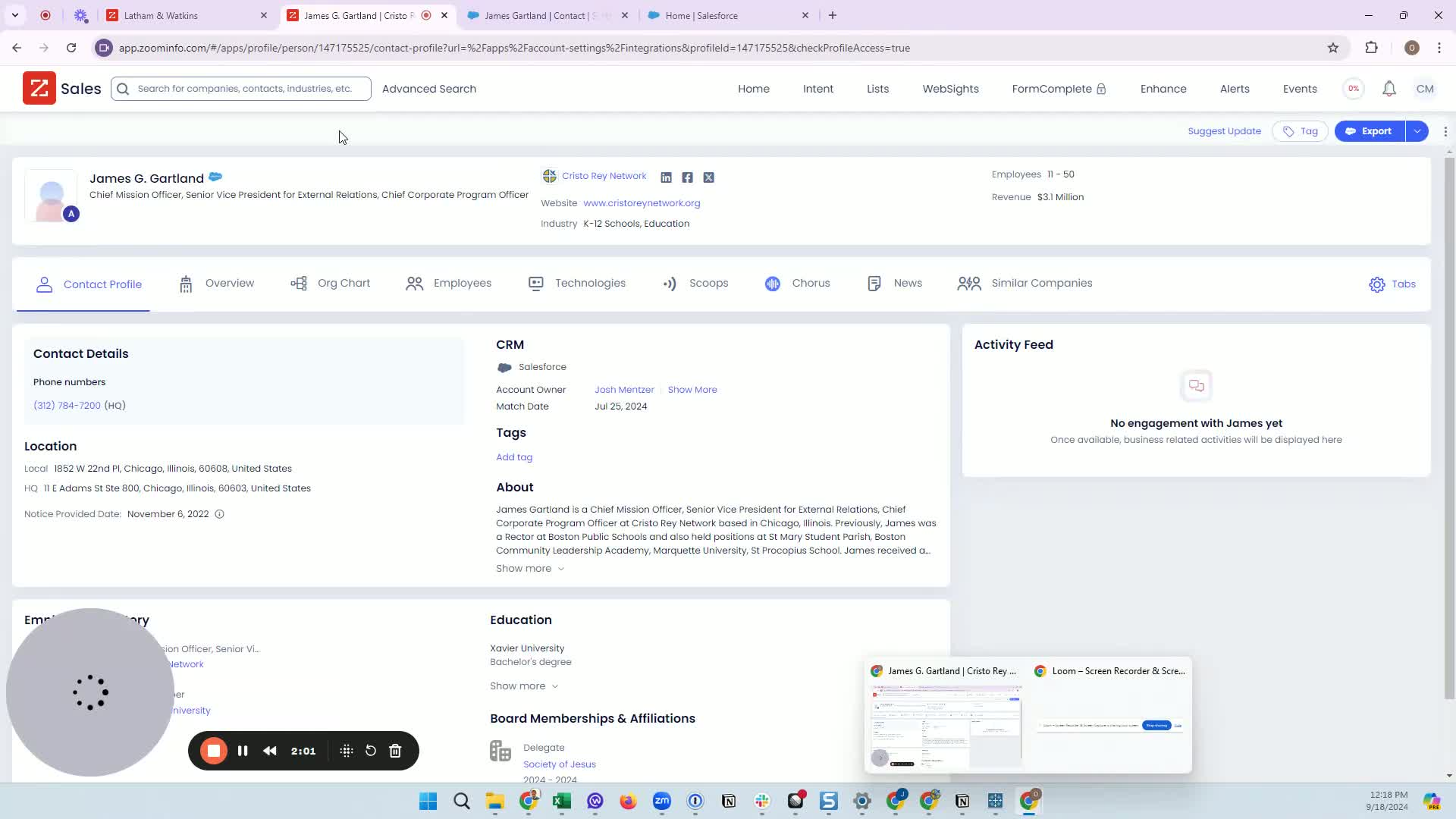
Task: Delete the Loom recording via trash icon
Action: click(x=395, y=751)
